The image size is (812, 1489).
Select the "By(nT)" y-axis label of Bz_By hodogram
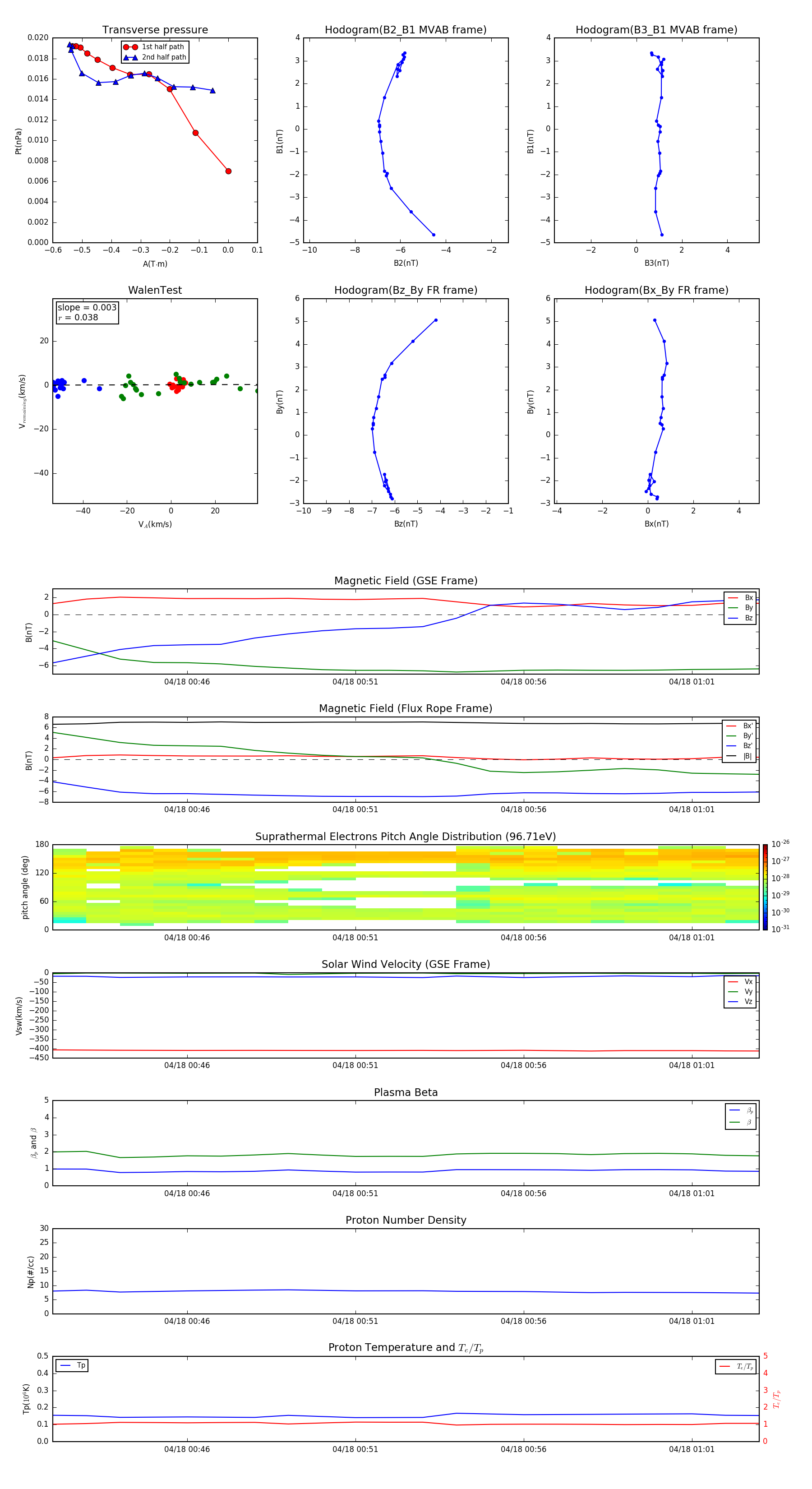(x=279, y=401)
